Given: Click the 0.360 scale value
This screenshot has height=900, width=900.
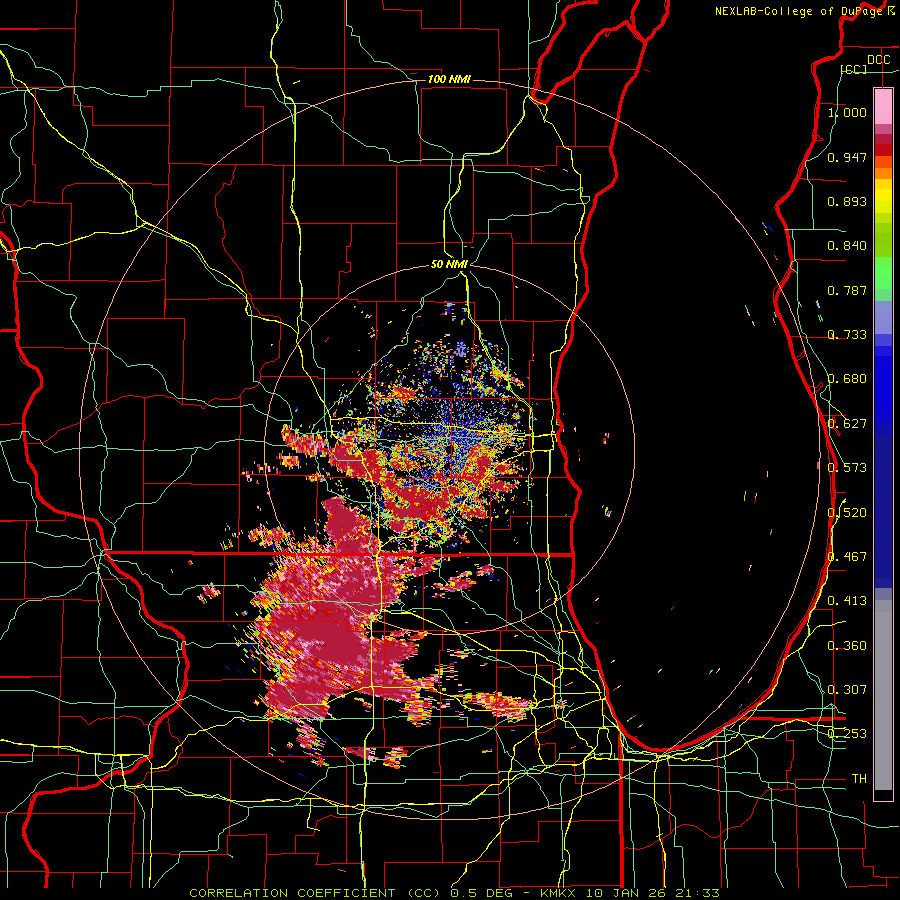Looking at the screenshot, I should (x=847, y=646).
